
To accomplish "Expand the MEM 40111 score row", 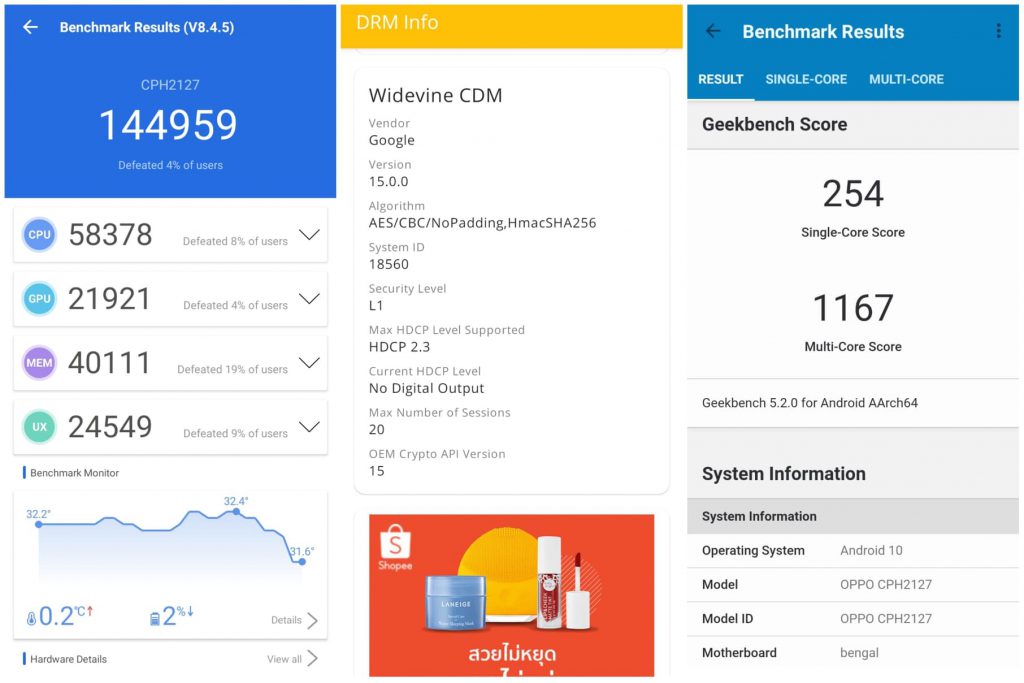I will (309, 362).
